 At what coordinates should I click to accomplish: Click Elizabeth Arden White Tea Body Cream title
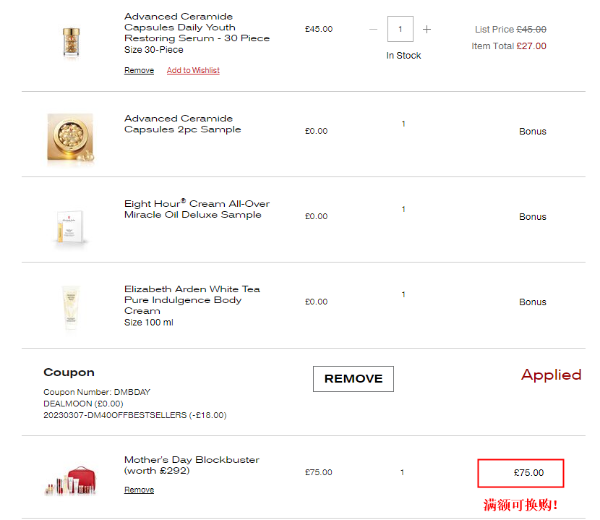[x=192, y=300]
